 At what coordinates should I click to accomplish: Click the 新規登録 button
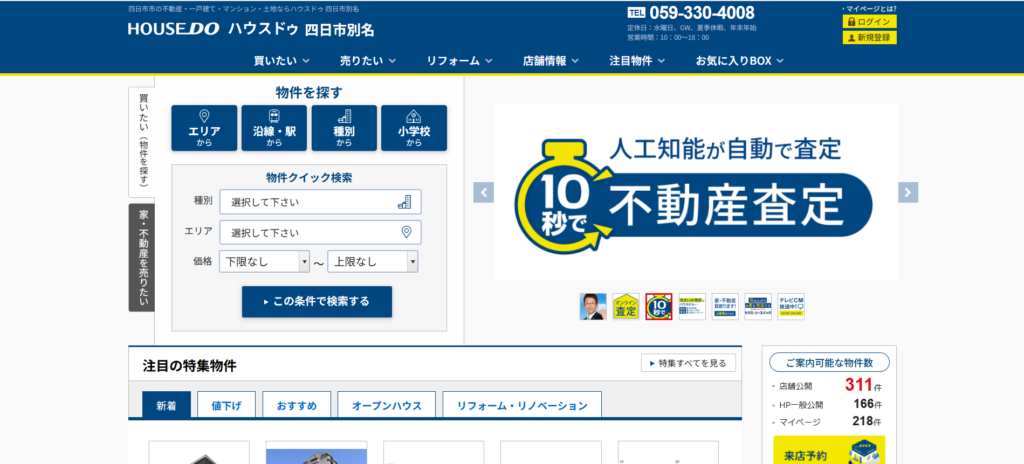click(869, 38)
